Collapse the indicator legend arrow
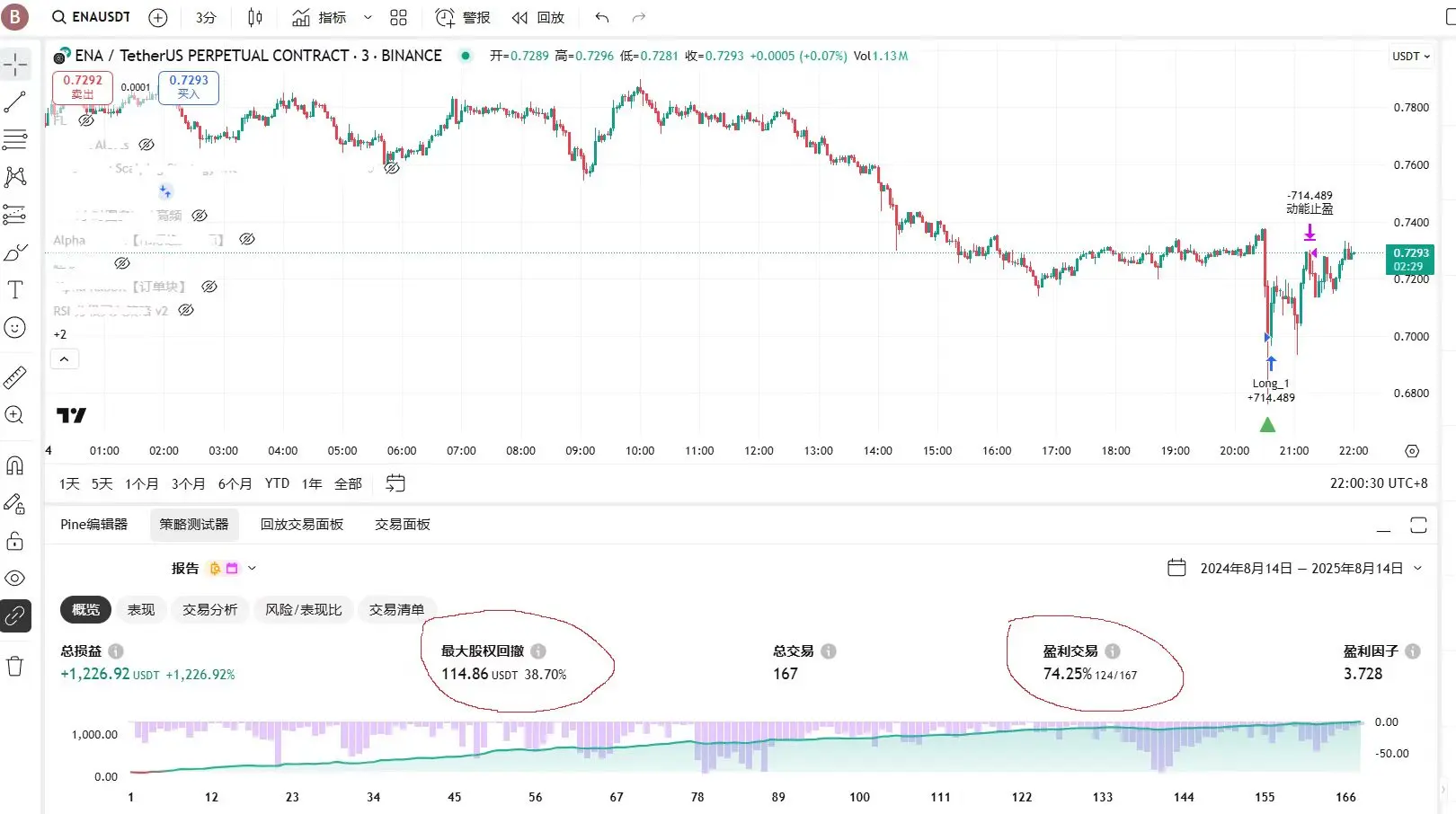1456x814 pixels. coord(65,358)
